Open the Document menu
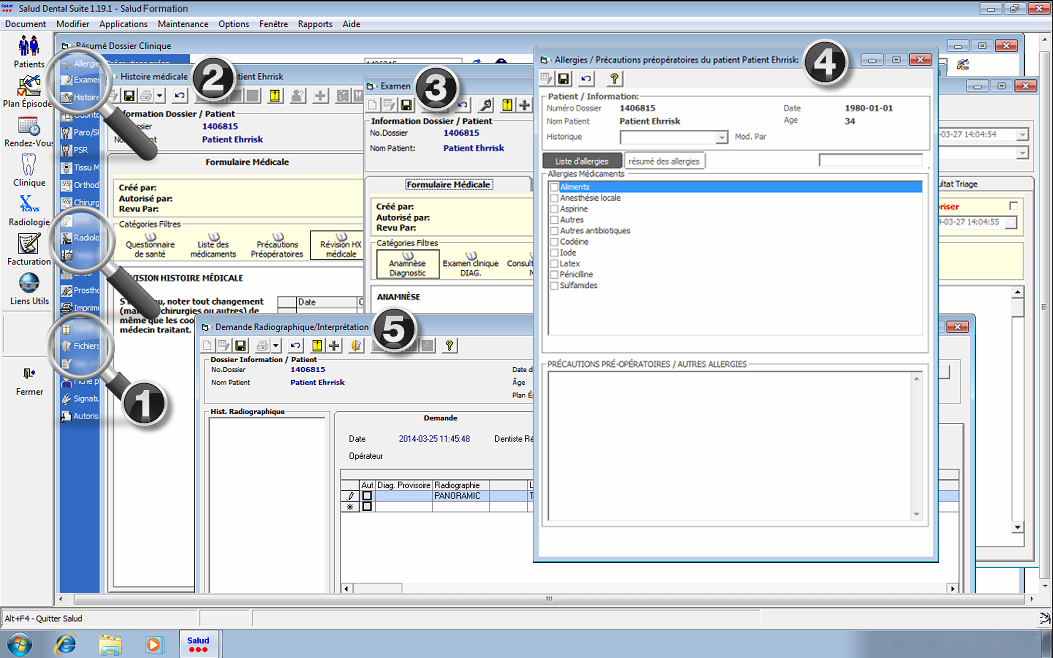The height and width of the screenshot is (658, 1053). point(26,24)
